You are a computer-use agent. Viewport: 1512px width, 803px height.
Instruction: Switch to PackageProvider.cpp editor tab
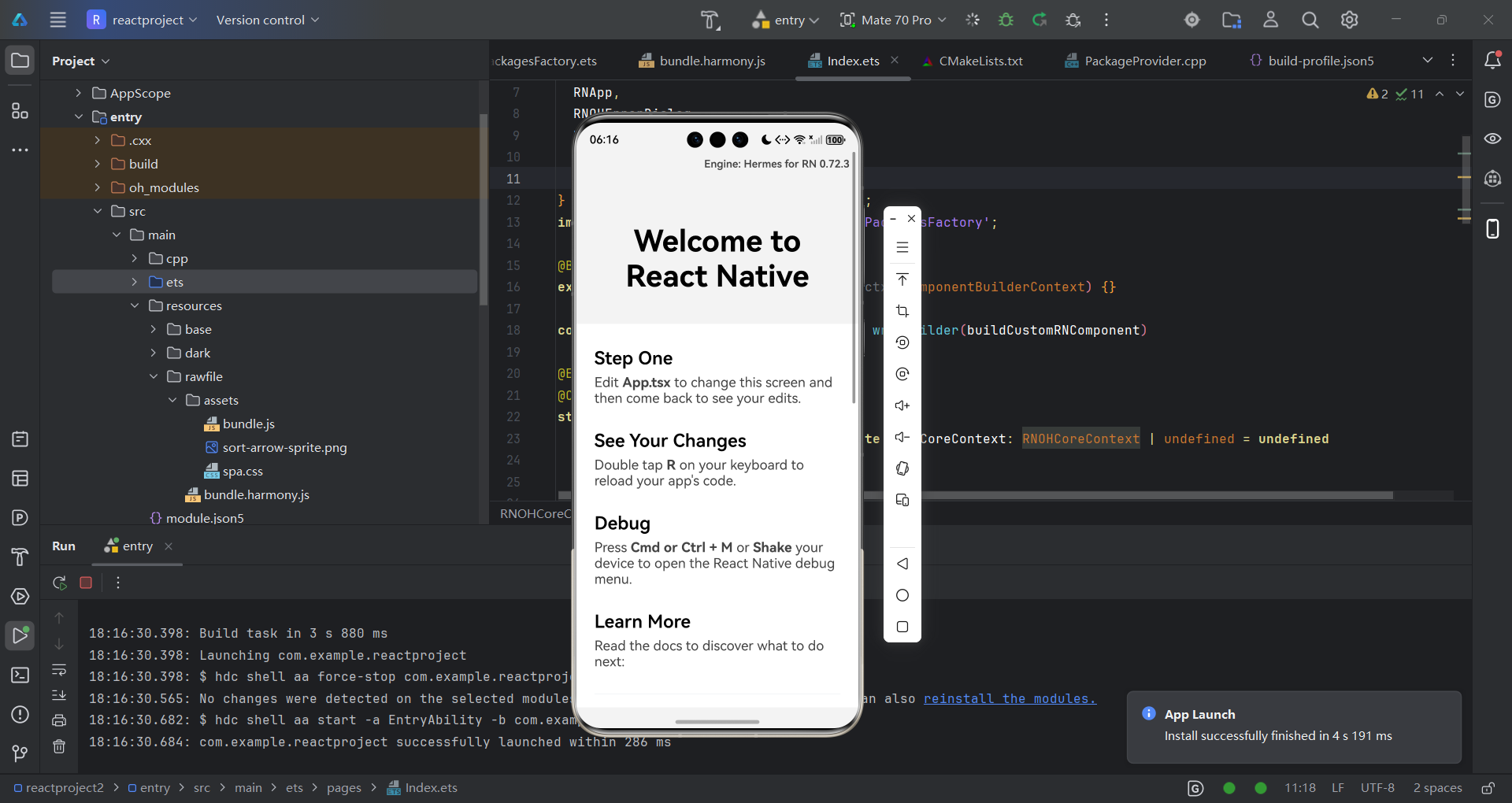(1135, 61)
